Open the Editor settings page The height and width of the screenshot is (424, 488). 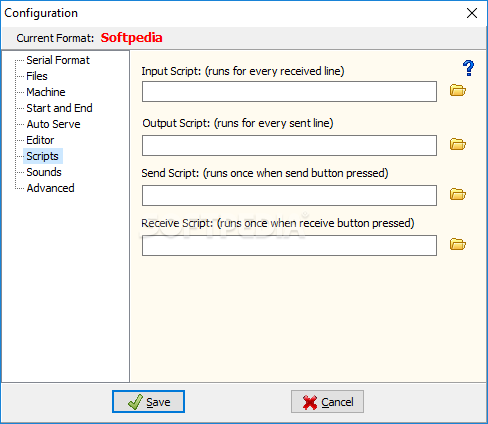pyautogui.click(x=40, y=140)
